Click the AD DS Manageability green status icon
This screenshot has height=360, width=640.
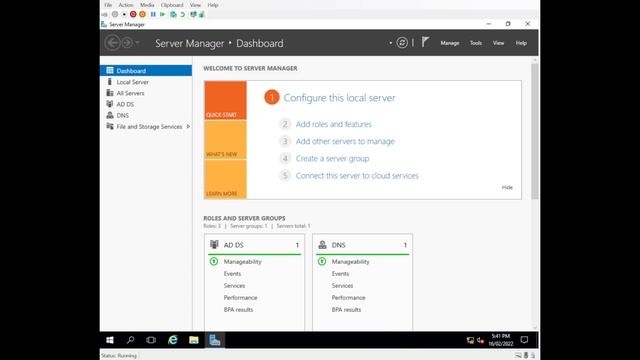(214, 261)
